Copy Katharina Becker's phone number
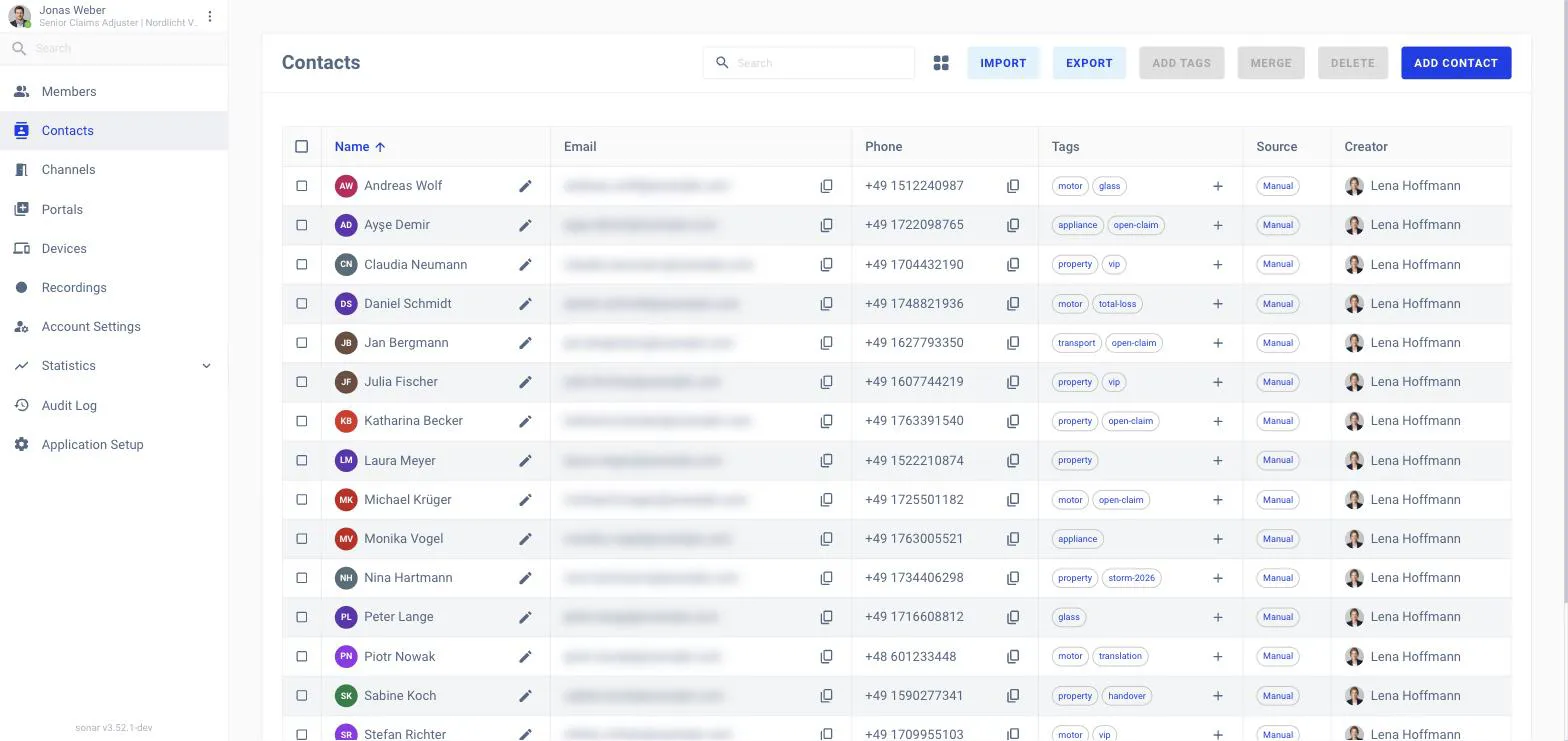Image resolution: width=1568 pixels, height=741 pixels. [x=1013, y=421]
